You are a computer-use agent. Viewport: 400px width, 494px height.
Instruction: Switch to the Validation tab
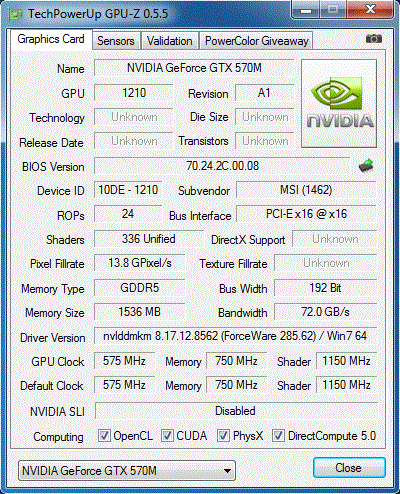coord(170,41)
